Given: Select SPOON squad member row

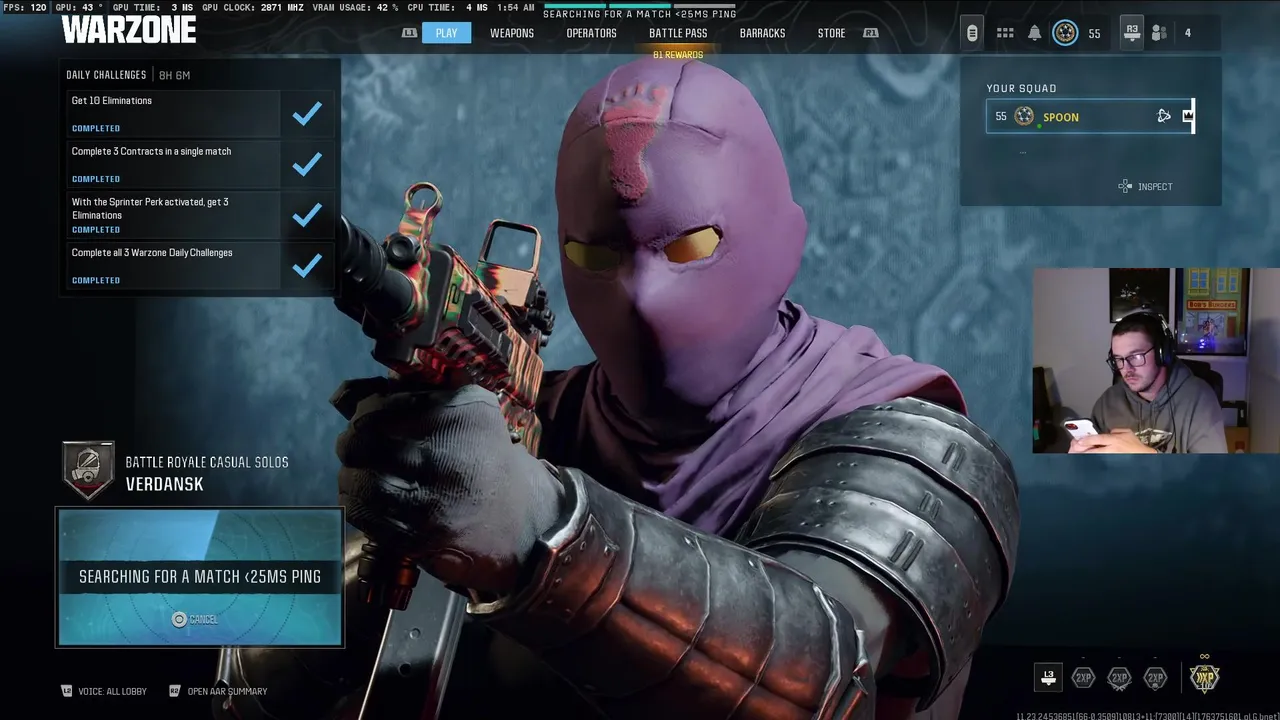Looking at the screenshot, I should (1090, 116).
